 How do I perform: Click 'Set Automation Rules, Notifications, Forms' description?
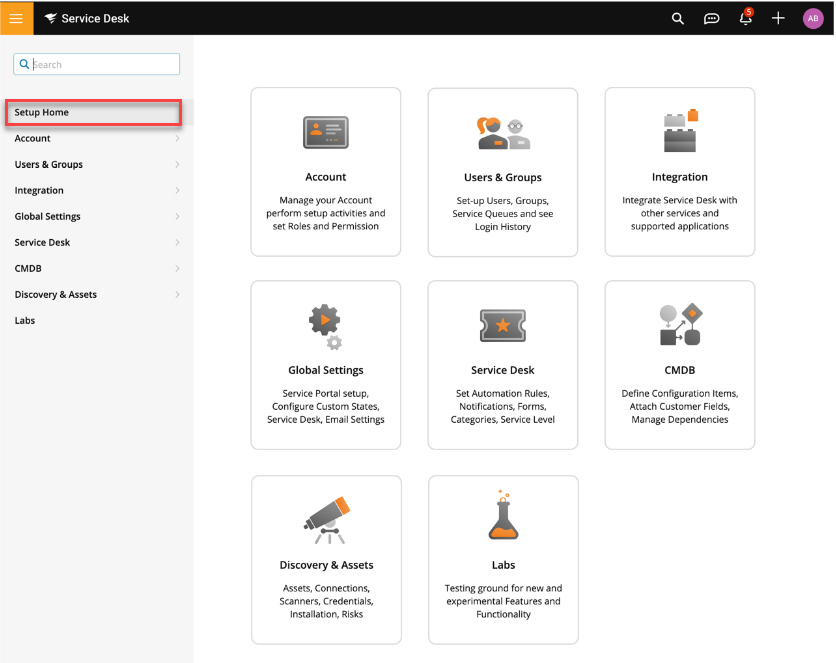(503, 407)
